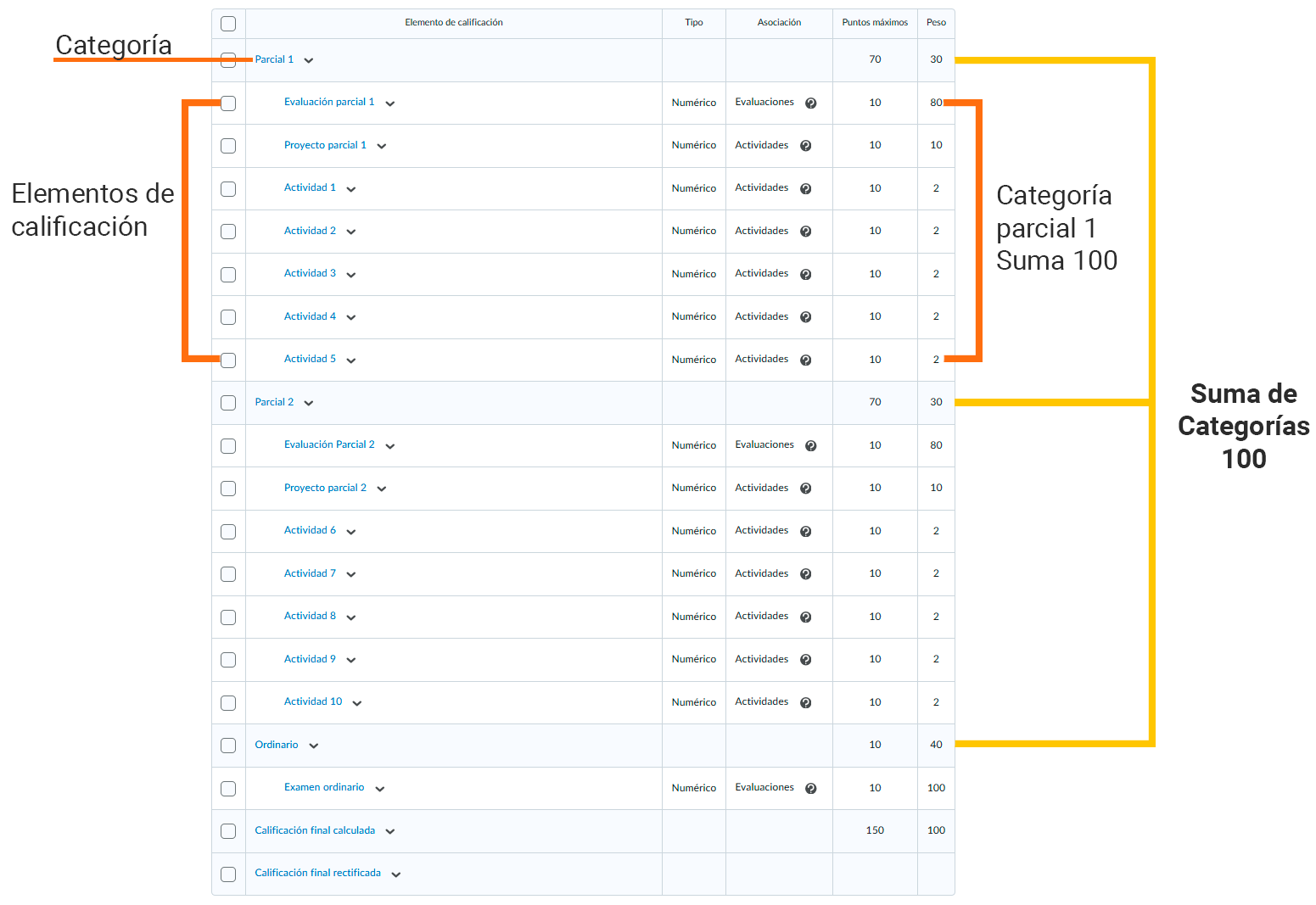1316x905 pixels.
Task: Click the help icon in Actividad 3 row
Action: [x=805, y=275]
